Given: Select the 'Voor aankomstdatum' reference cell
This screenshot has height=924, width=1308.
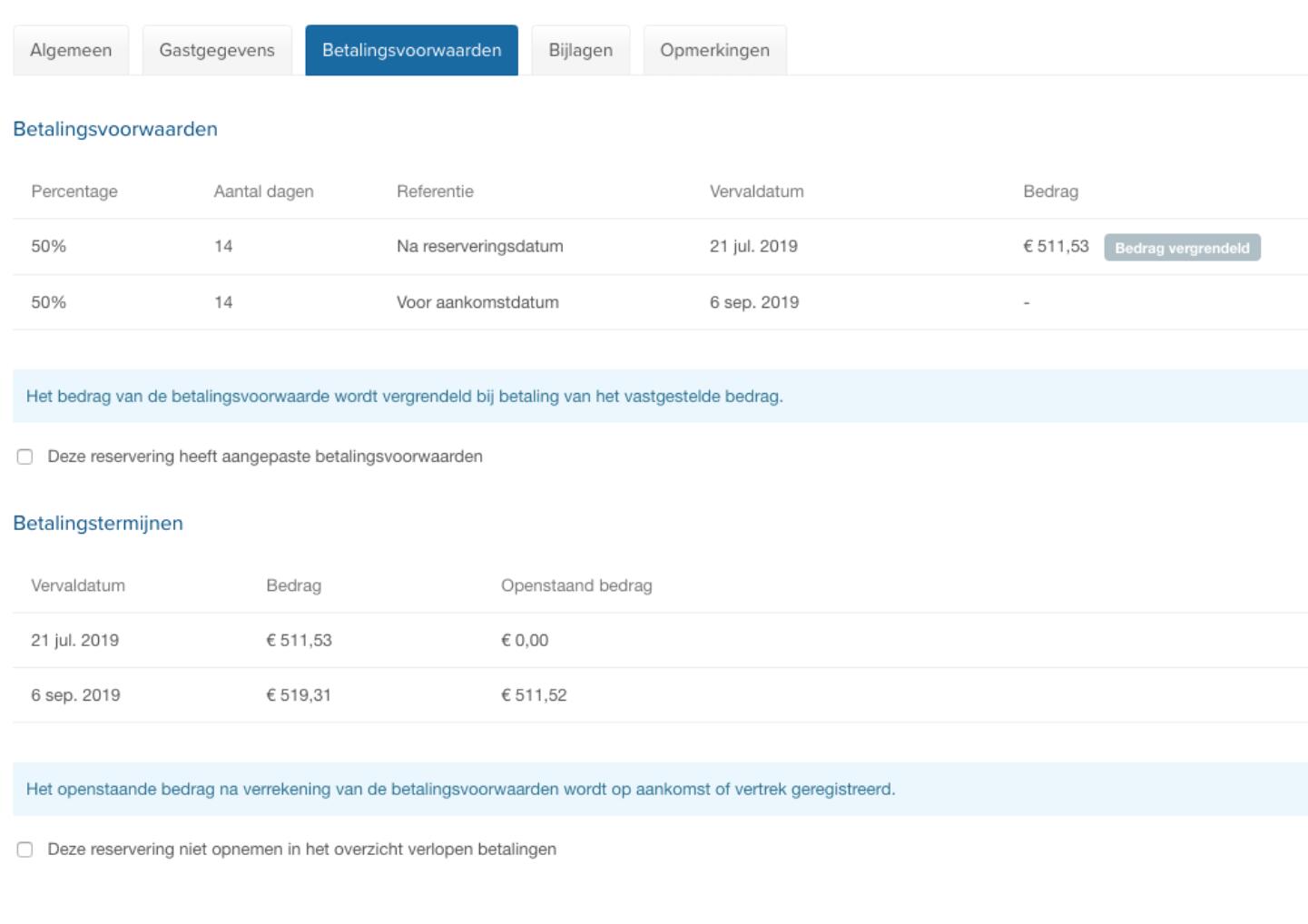Looking at the screenshot, I should point(477,302).
